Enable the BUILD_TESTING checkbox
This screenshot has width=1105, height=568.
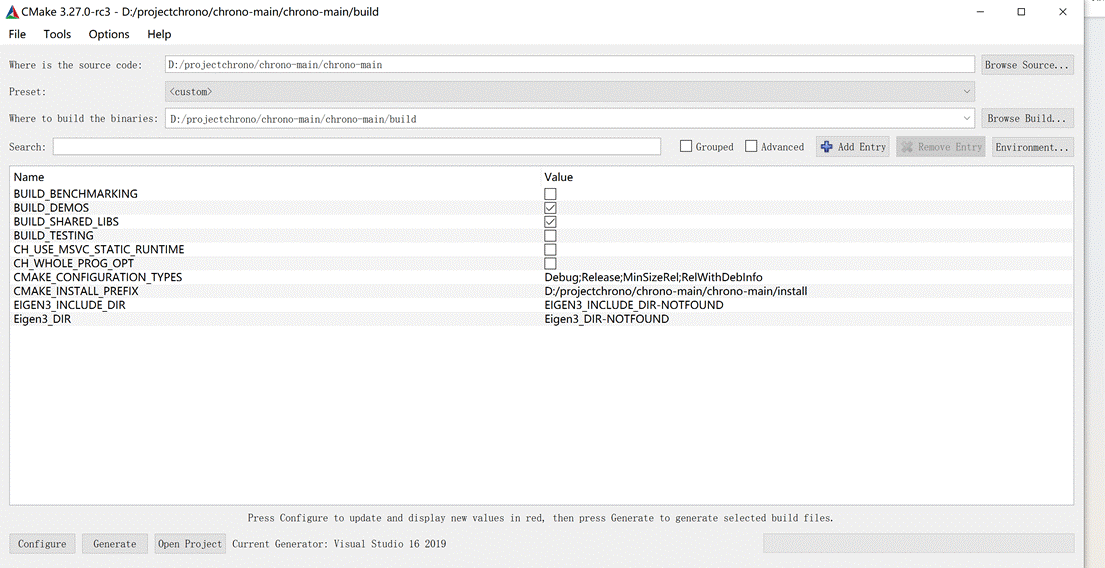pyautogui.click(x=550, y=235)
